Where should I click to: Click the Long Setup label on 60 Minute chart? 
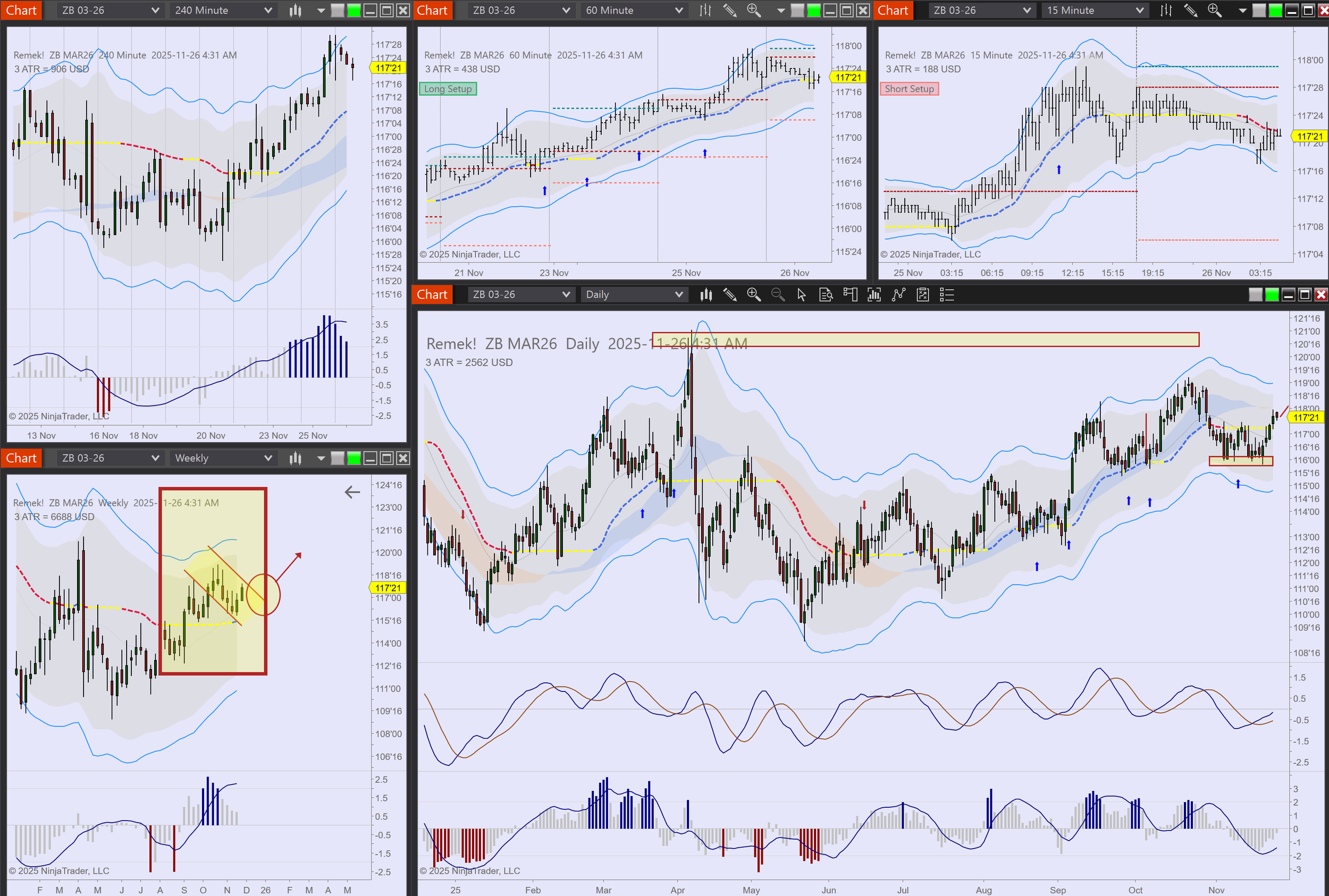448,89
